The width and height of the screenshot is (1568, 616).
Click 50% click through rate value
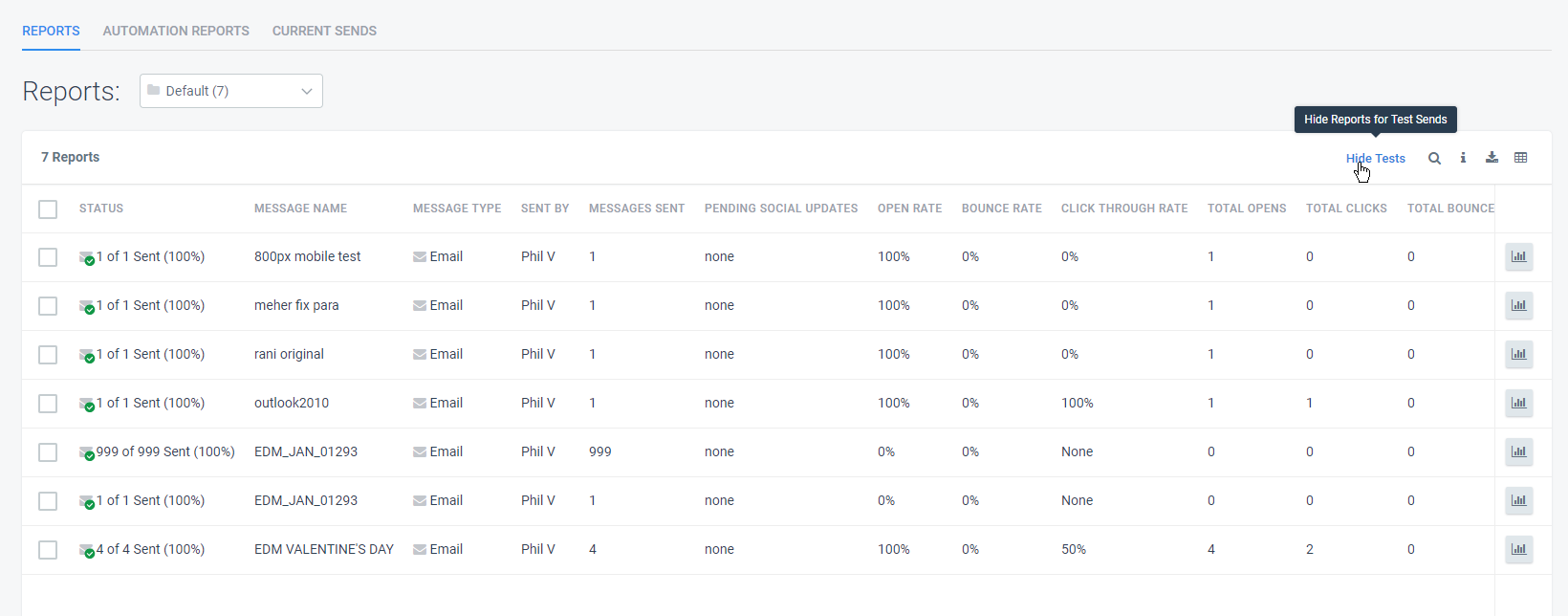pyautogui.click(x=1074, y=549)
